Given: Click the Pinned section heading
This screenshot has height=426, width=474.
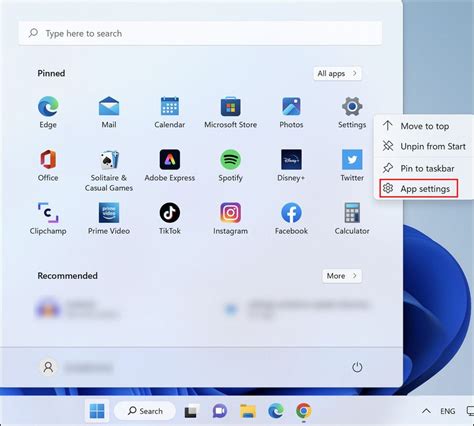Looking at the screenshot, I should coord(51,73).
